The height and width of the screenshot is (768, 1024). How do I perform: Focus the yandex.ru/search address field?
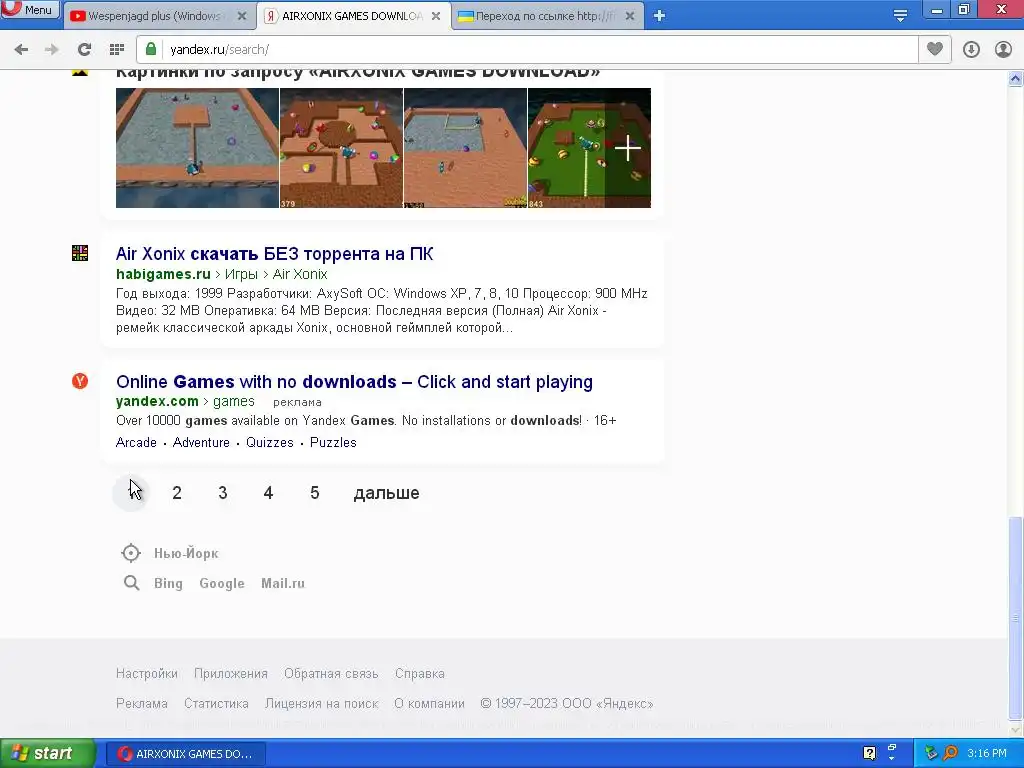point(526,49)
